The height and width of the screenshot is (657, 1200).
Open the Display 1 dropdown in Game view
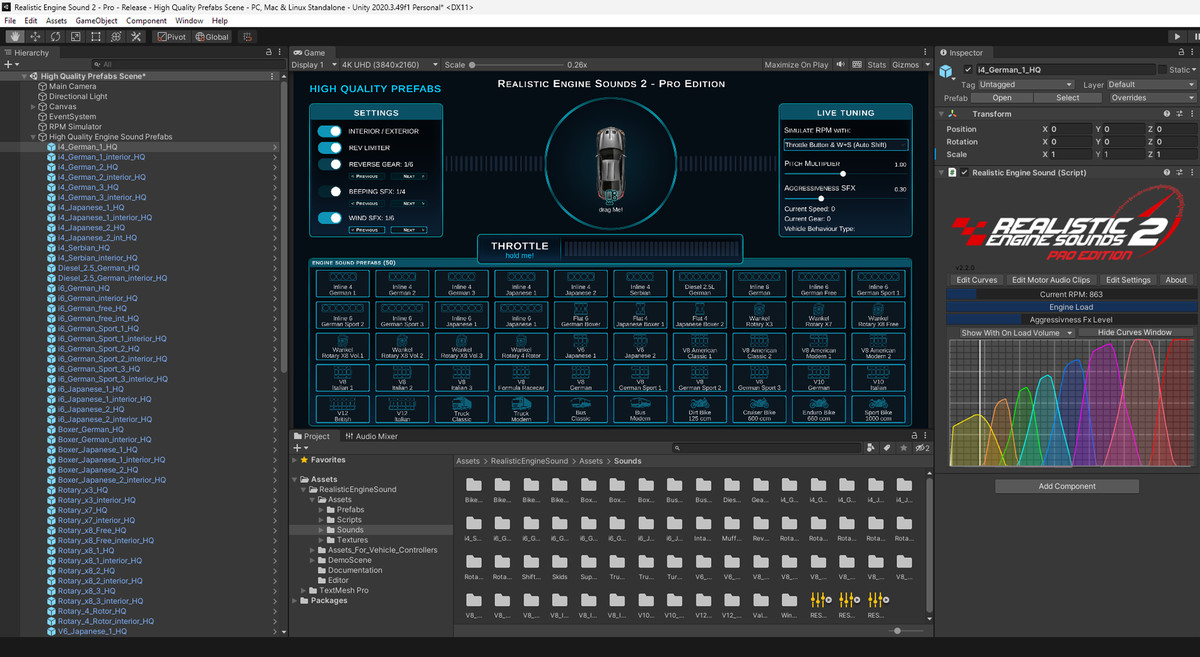(312, 64)
